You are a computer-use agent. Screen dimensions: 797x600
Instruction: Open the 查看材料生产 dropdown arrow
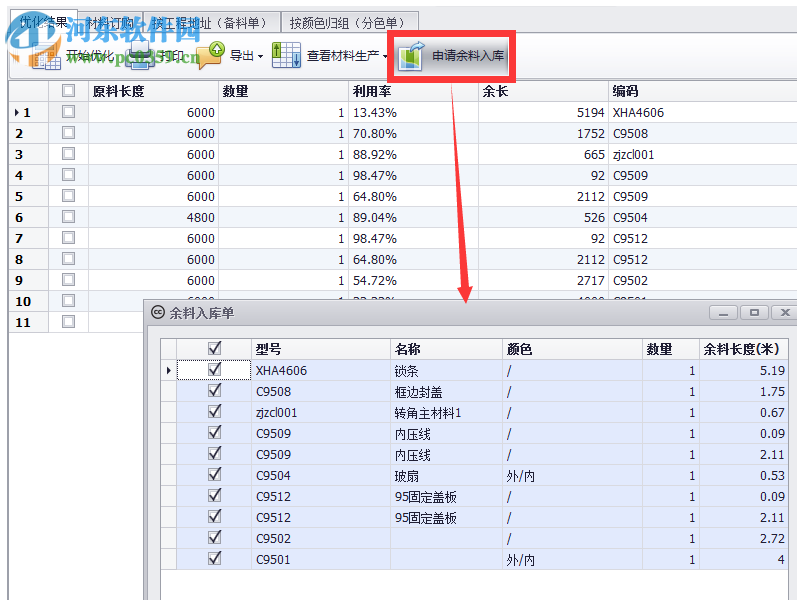[385, 56]
